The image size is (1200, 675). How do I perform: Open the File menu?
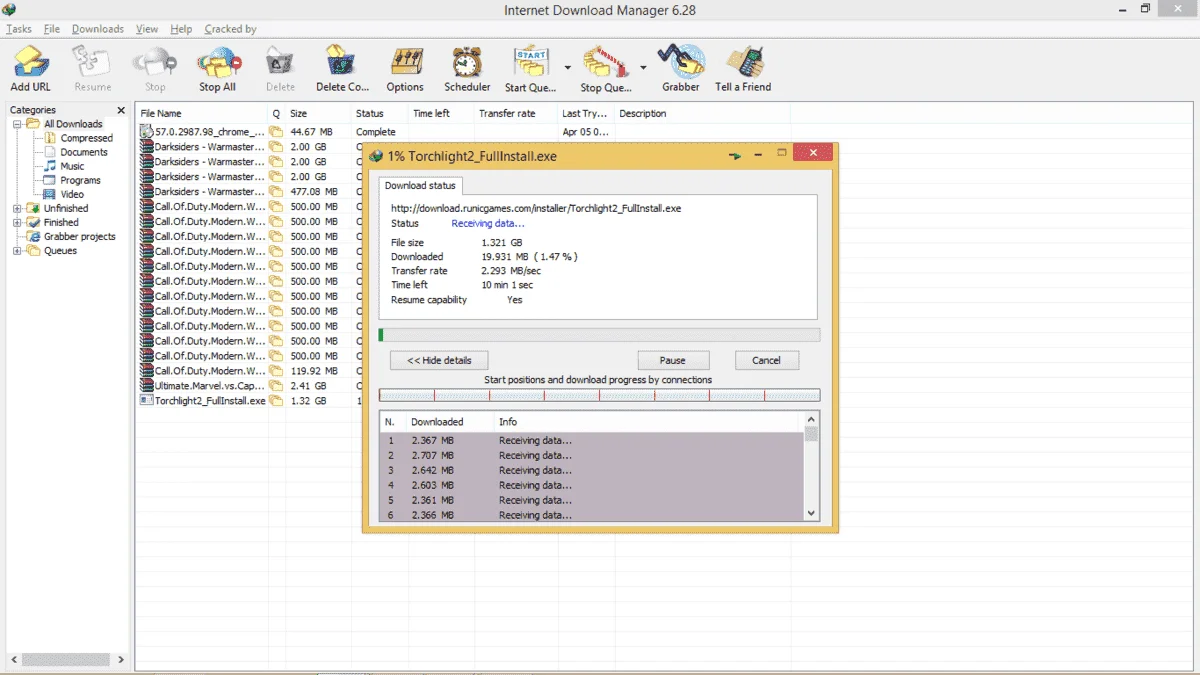tap(52, 29)
